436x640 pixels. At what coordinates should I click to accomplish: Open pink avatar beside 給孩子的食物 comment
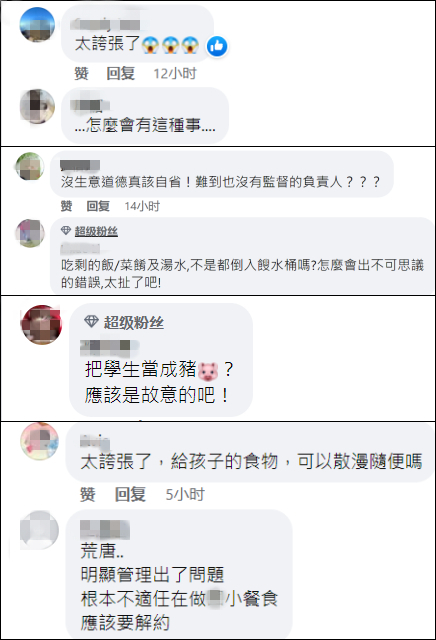(x=40, y=442)
